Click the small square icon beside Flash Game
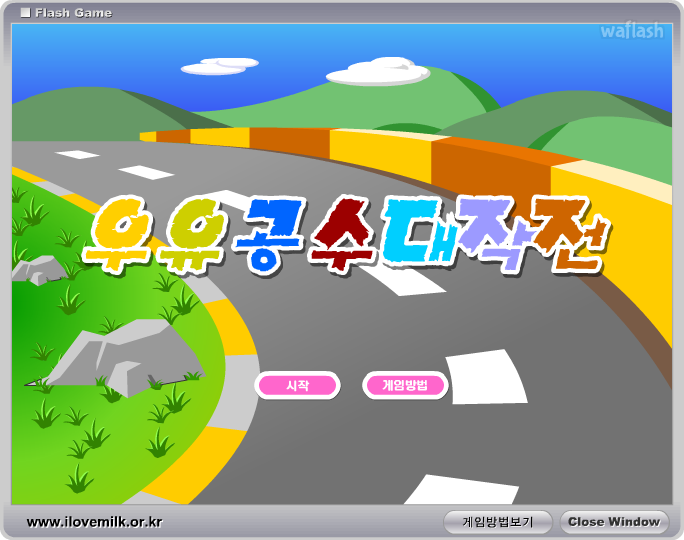The image size is (684, 540). point(26,13)
